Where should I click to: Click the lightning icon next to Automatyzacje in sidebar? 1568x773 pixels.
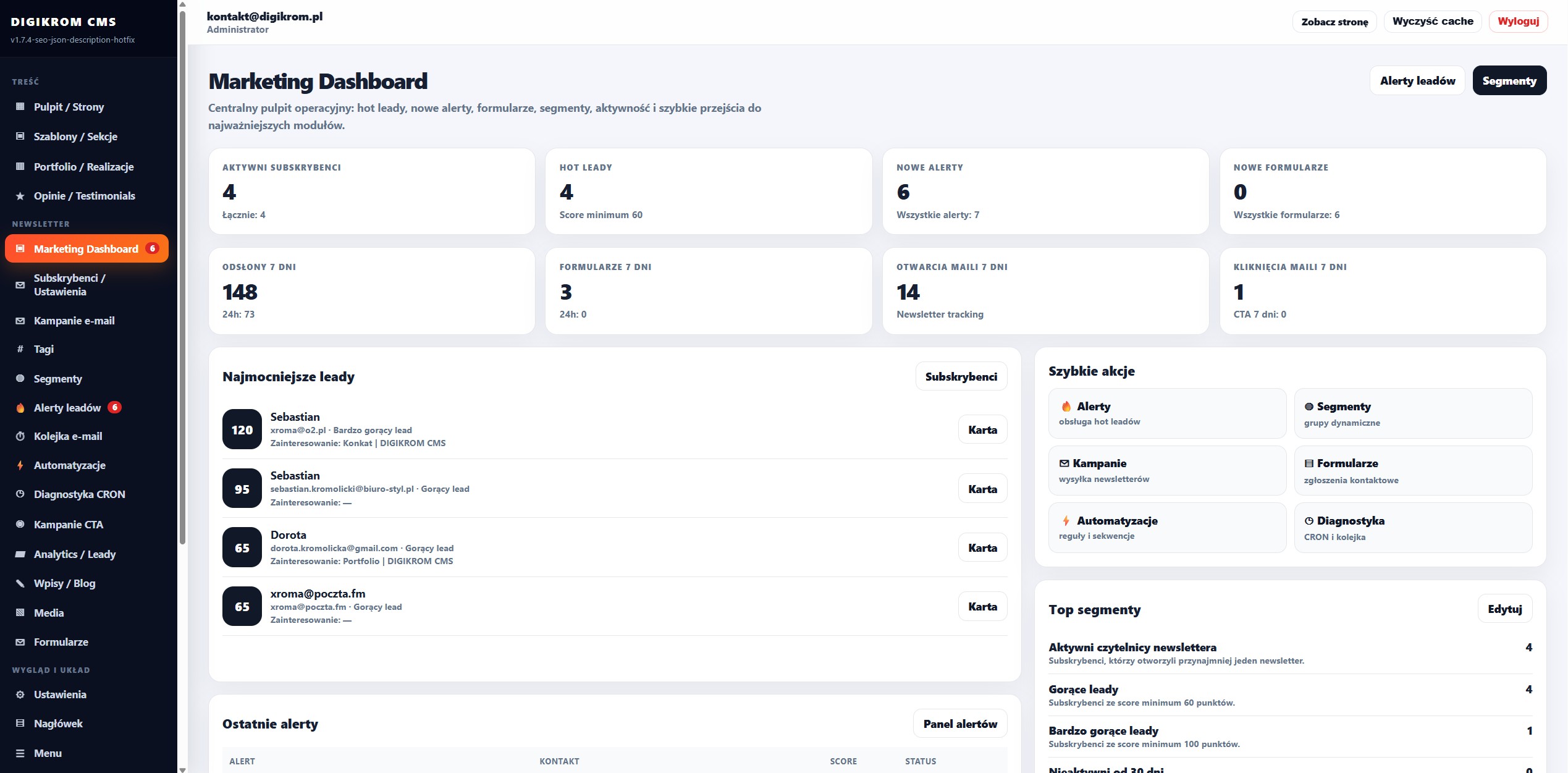[20, 465]
